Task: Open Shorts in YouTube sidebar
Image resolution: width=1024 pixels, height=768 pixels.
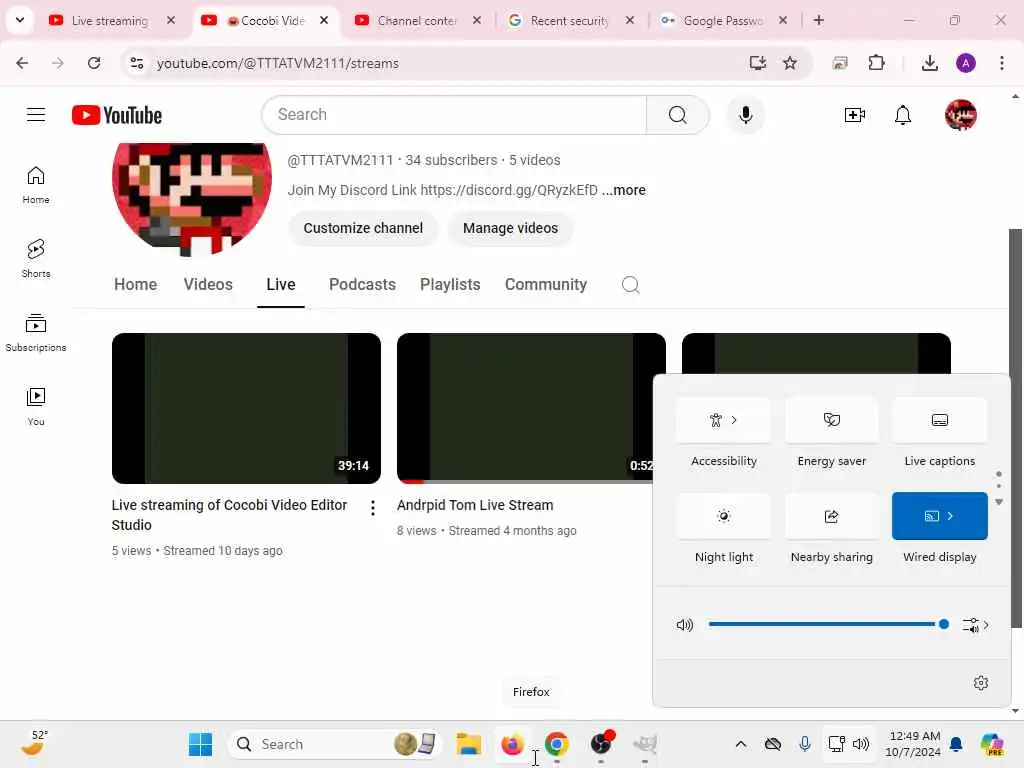Action: pos(36,259)
